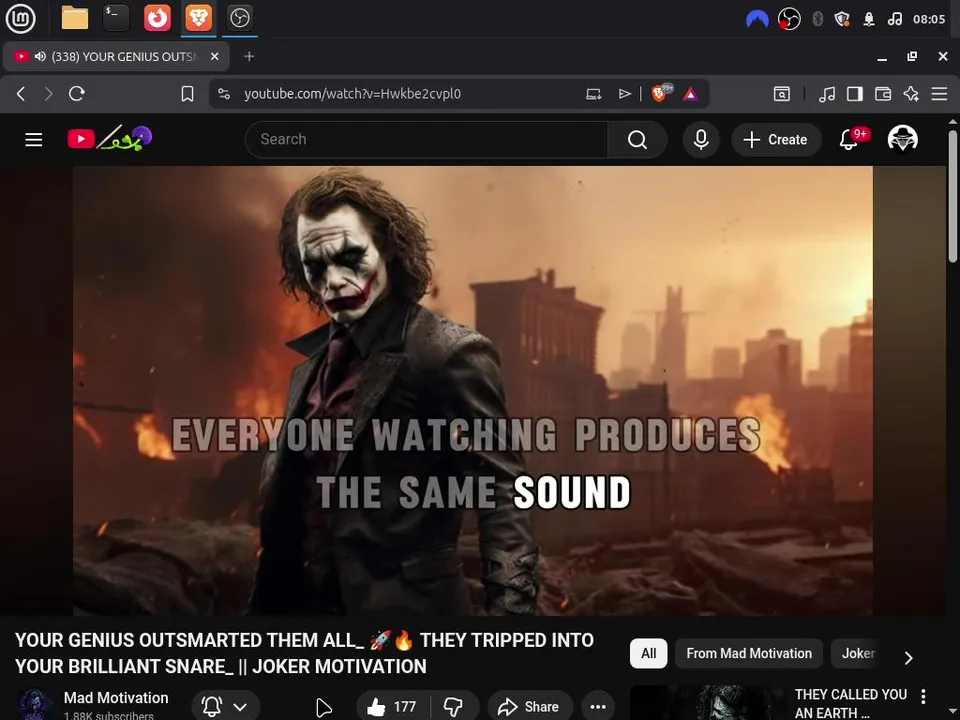Click the send page arrow icon
Image resolution: width=960 pixels, height=720 pixels.
(624, 94)
